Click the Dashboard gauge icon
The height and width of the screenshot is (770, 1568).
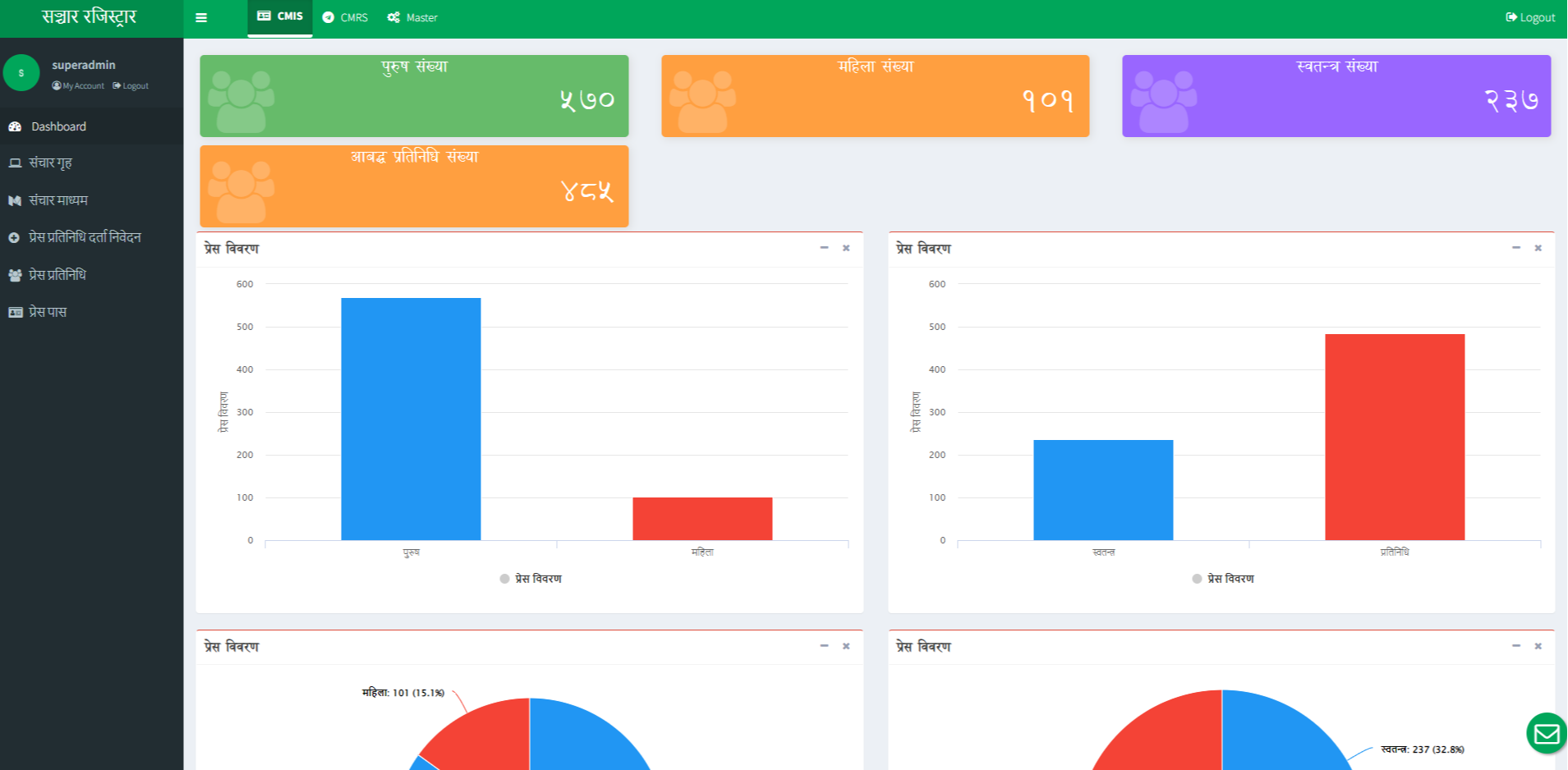[15, 126]
